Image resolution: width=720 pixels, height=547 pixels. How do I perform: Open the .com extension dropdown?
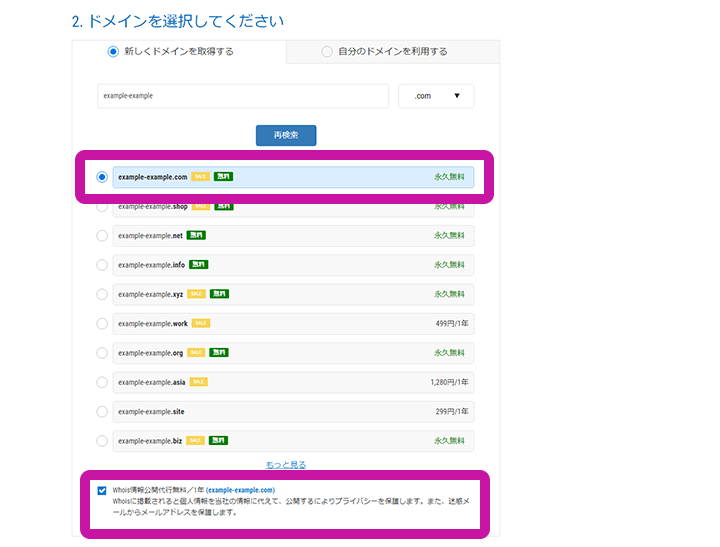coord(436,96)
